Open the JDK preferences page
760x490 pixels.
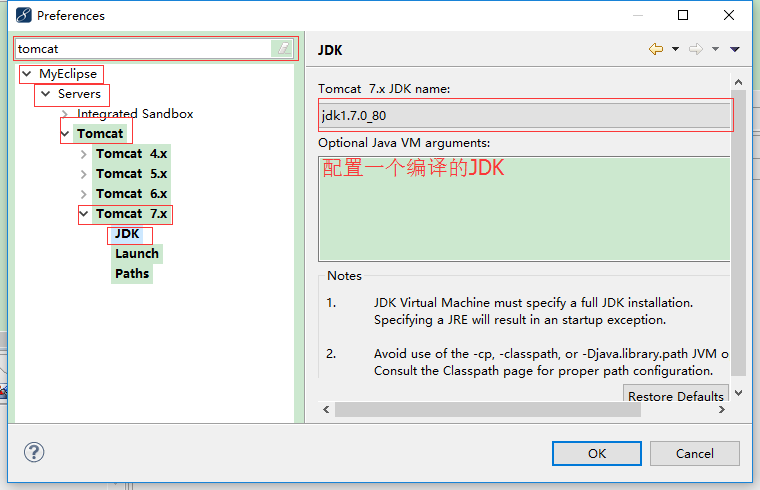(x=127, y=234)
